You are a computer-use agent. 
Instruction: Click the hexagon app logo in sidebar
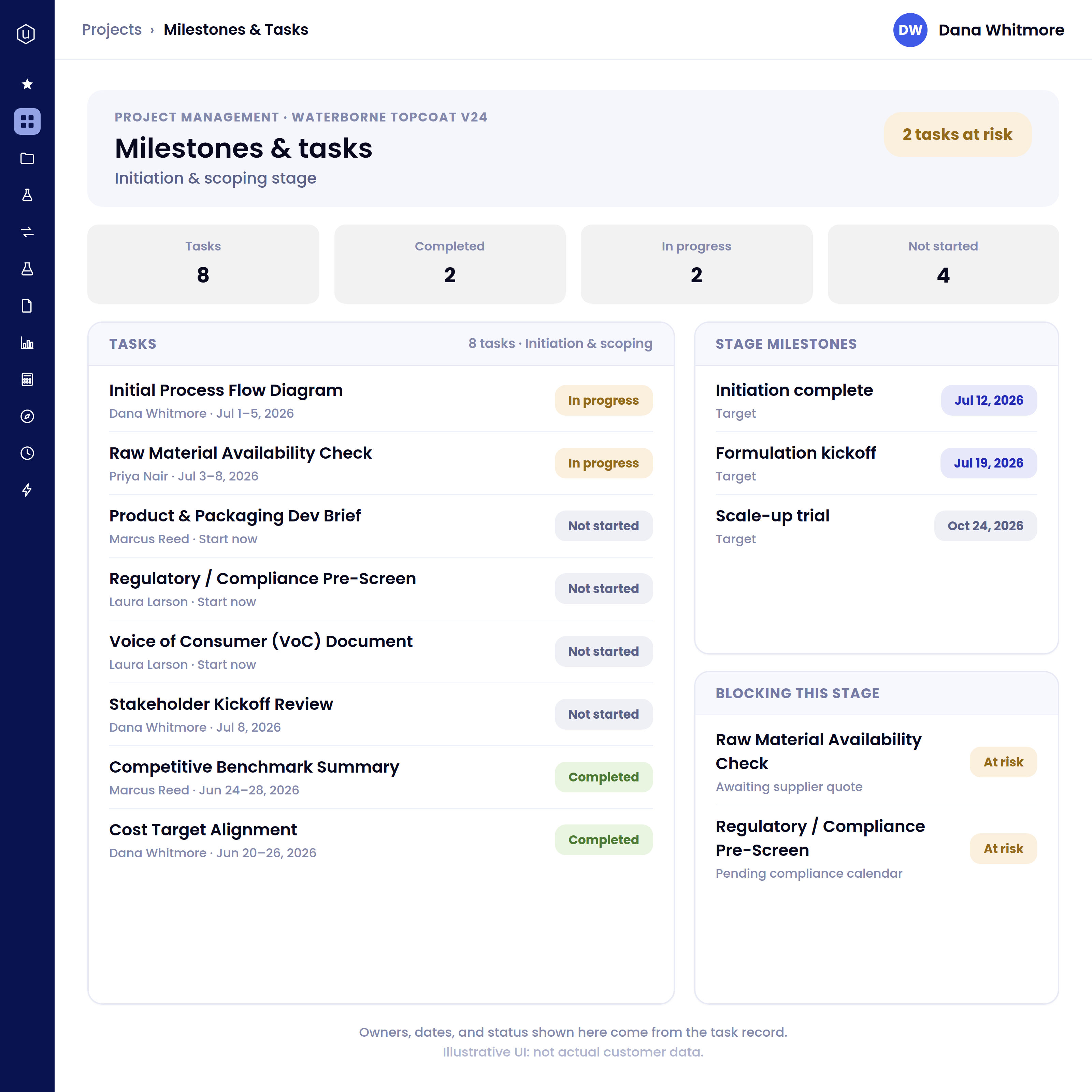click(x=27, y=34)
